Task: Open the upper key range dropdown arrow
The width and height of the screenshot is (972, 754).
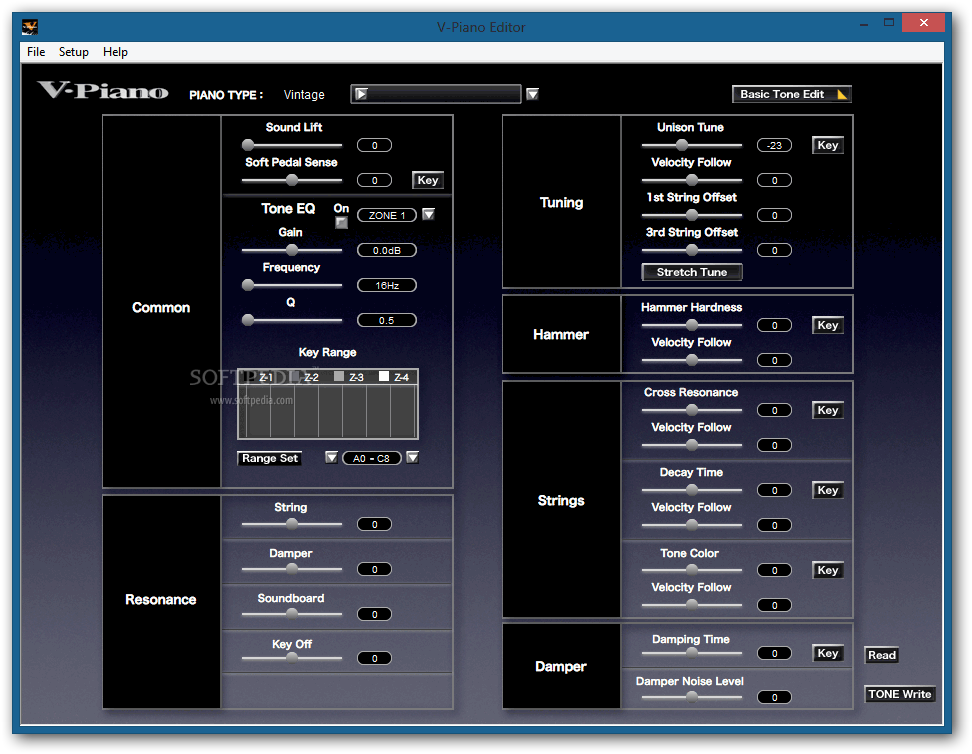Action: tap(412, 458)
